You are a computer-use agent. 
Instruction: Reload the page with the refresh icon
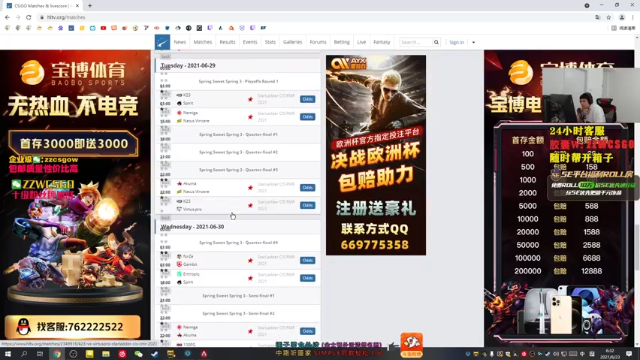click(29, 17)
